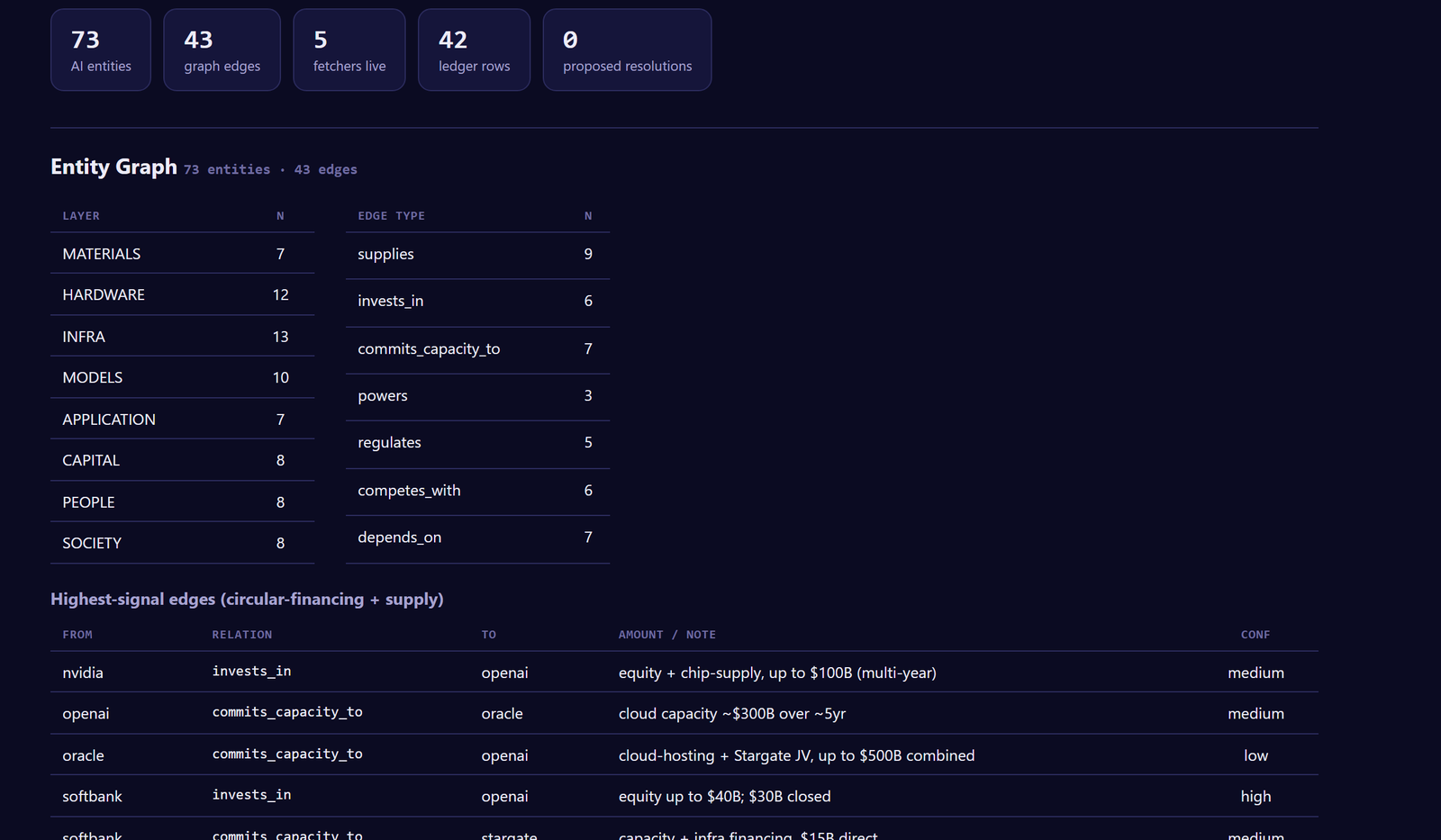This screenshot has width=1441, height=840.
Task: Select the CAPITAL layer row
Action: [x=182, y=460]
